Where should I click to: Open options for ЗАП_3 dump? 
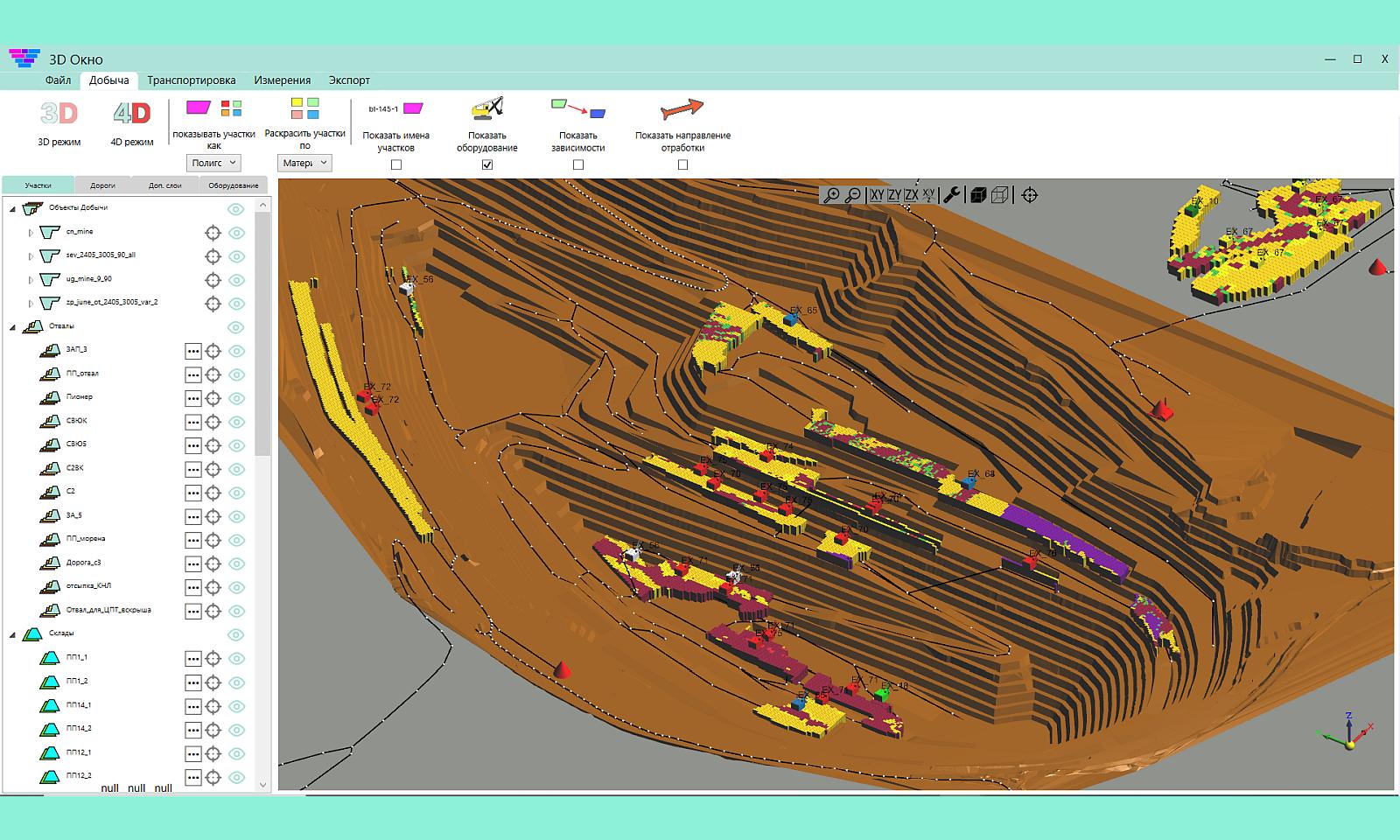(x=193, y=351)
